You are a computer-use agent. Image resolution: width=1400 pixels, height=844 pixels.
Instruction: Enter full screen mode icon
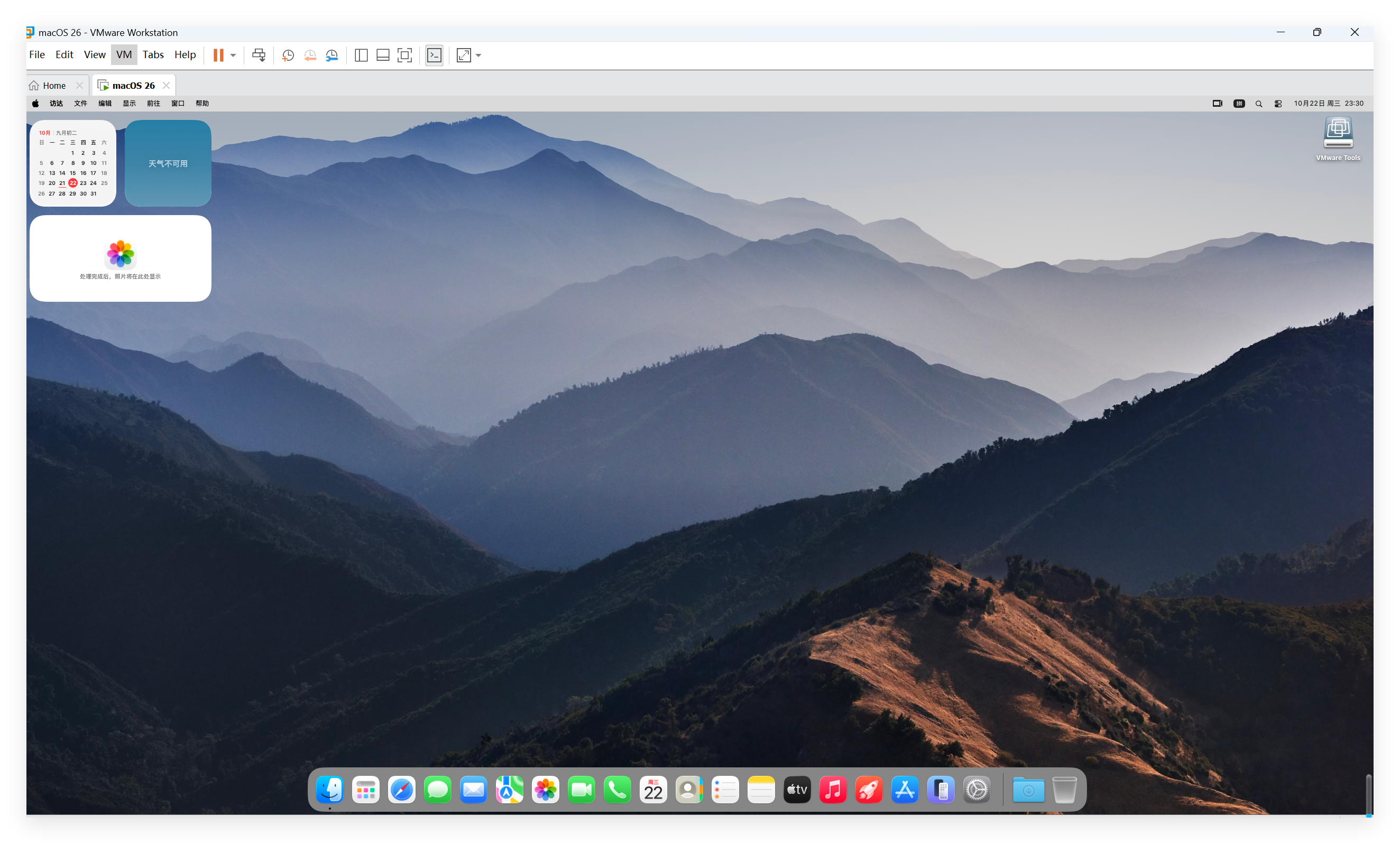[404, 55]
